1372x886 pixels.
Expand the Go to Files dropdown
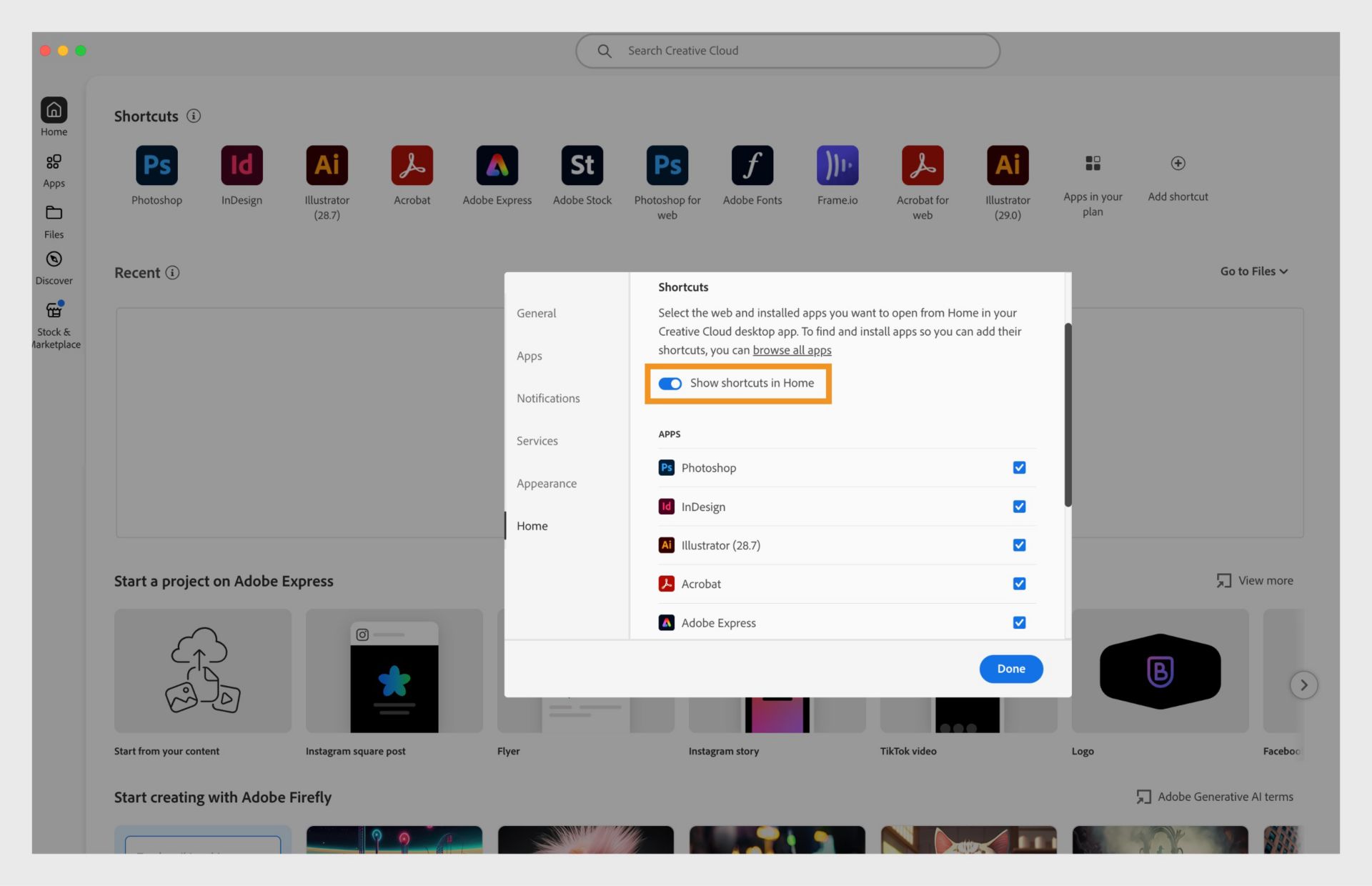coord(1253,271)
